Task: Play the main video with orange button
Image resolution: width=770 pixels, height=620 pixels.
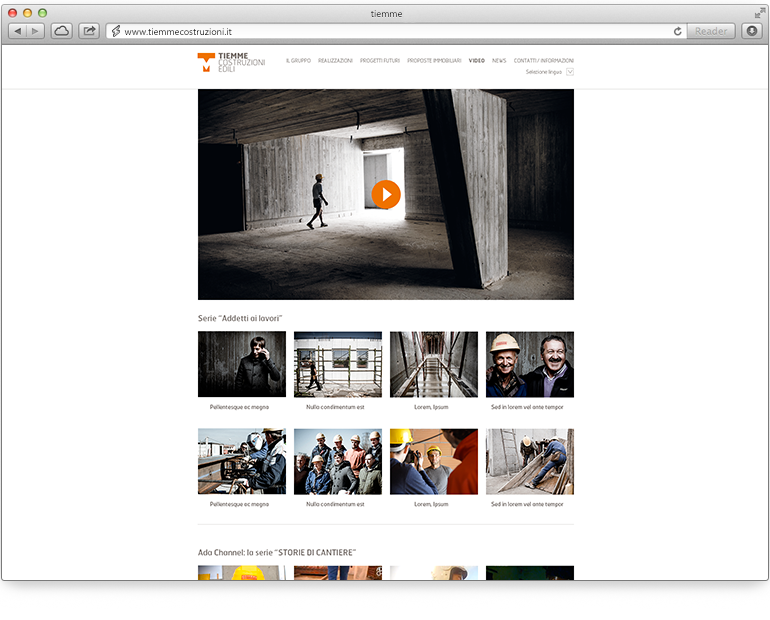Action: tap(385, 194)
